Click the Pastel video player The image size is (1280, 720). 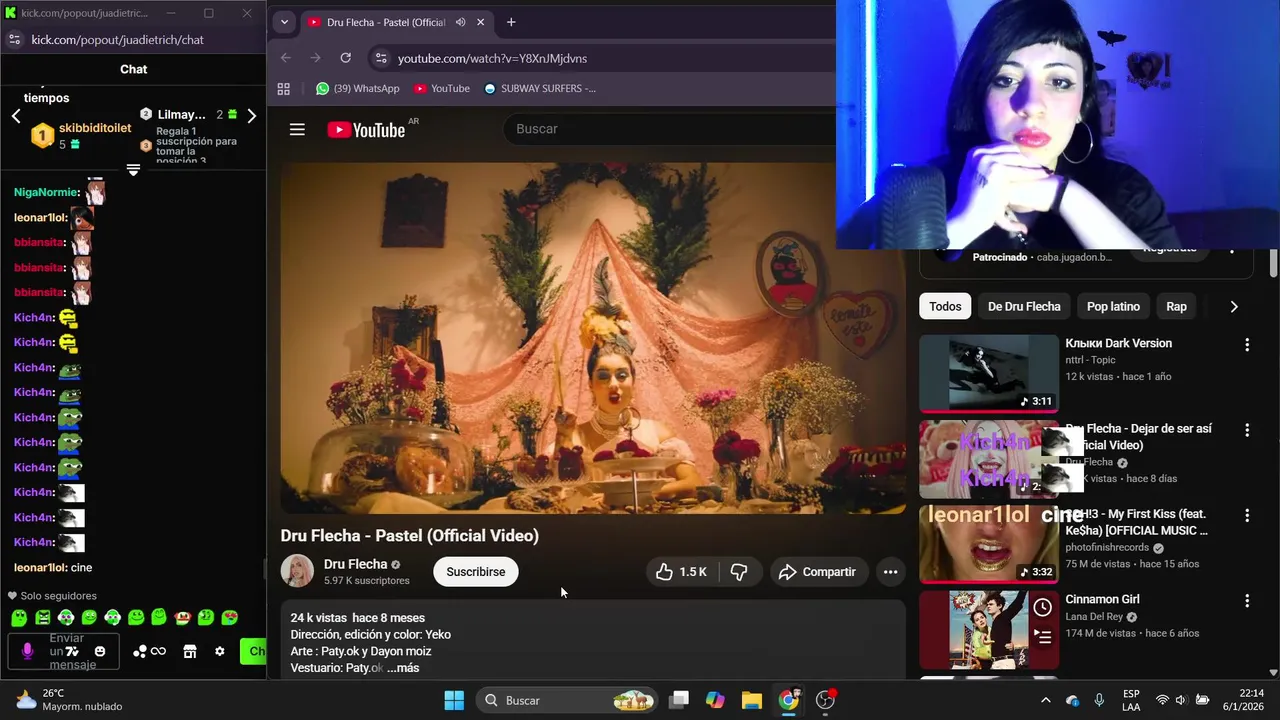593,338
